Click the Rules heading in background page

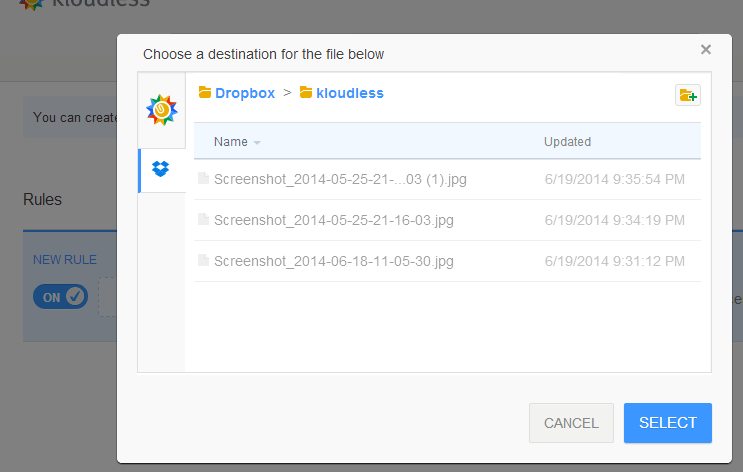click(x=43, y=200)
